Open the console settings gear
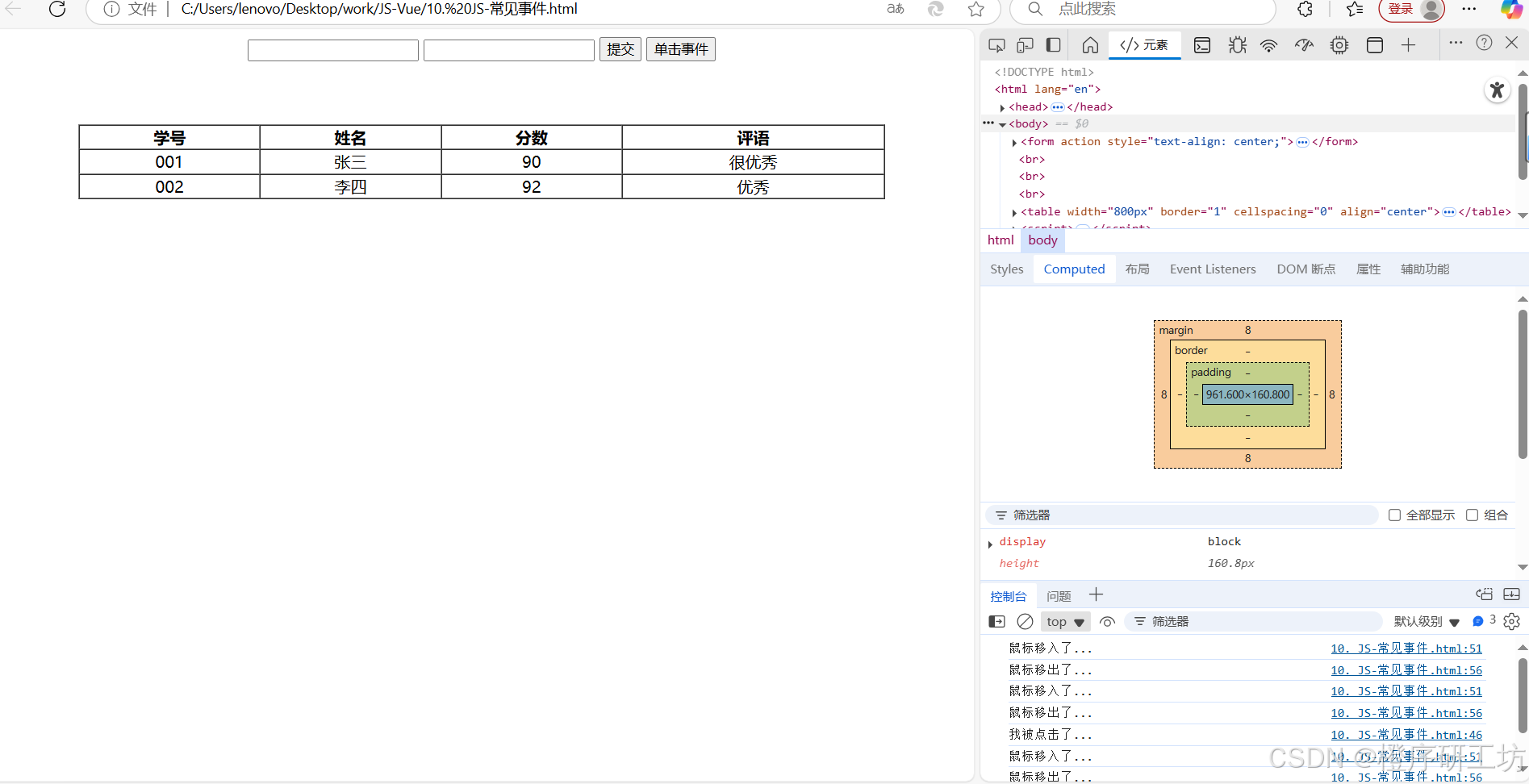1529x784 pixels. point(1511,621)
